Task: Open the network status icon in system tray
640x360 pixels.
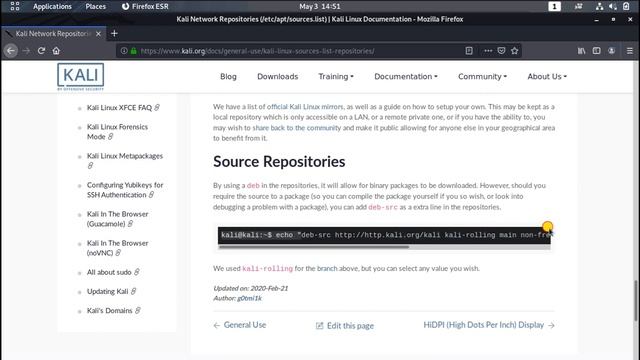Action: pos(599,6)
